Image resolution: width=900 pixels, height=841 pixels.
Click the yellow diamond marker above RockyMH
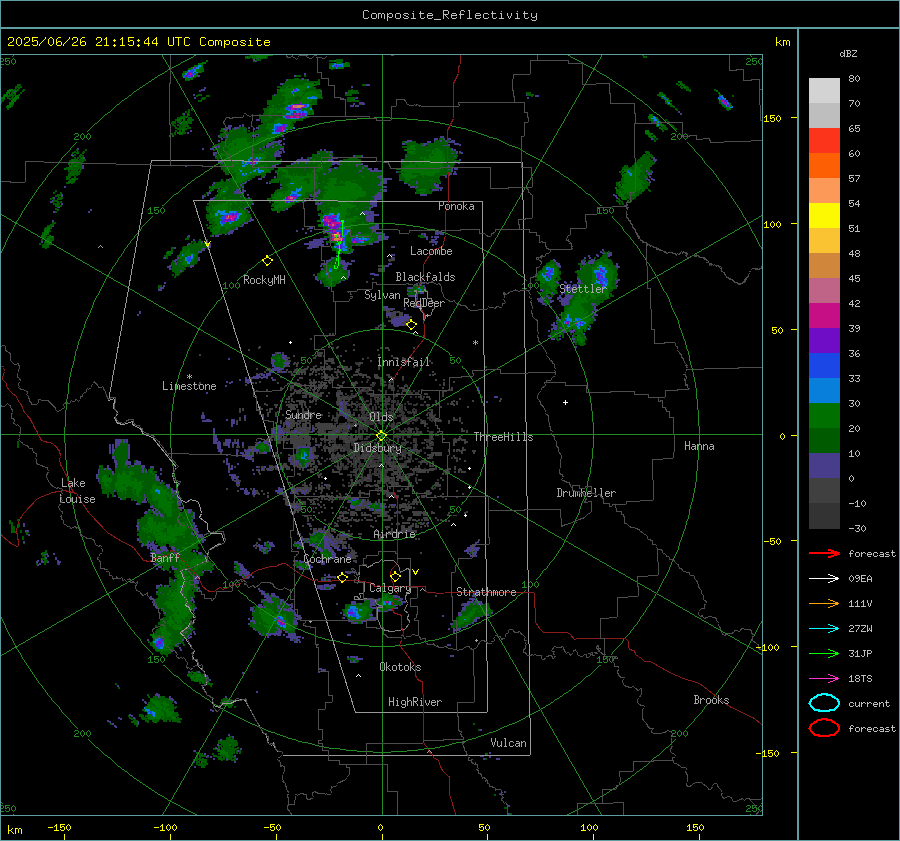[x=267, y=261]
